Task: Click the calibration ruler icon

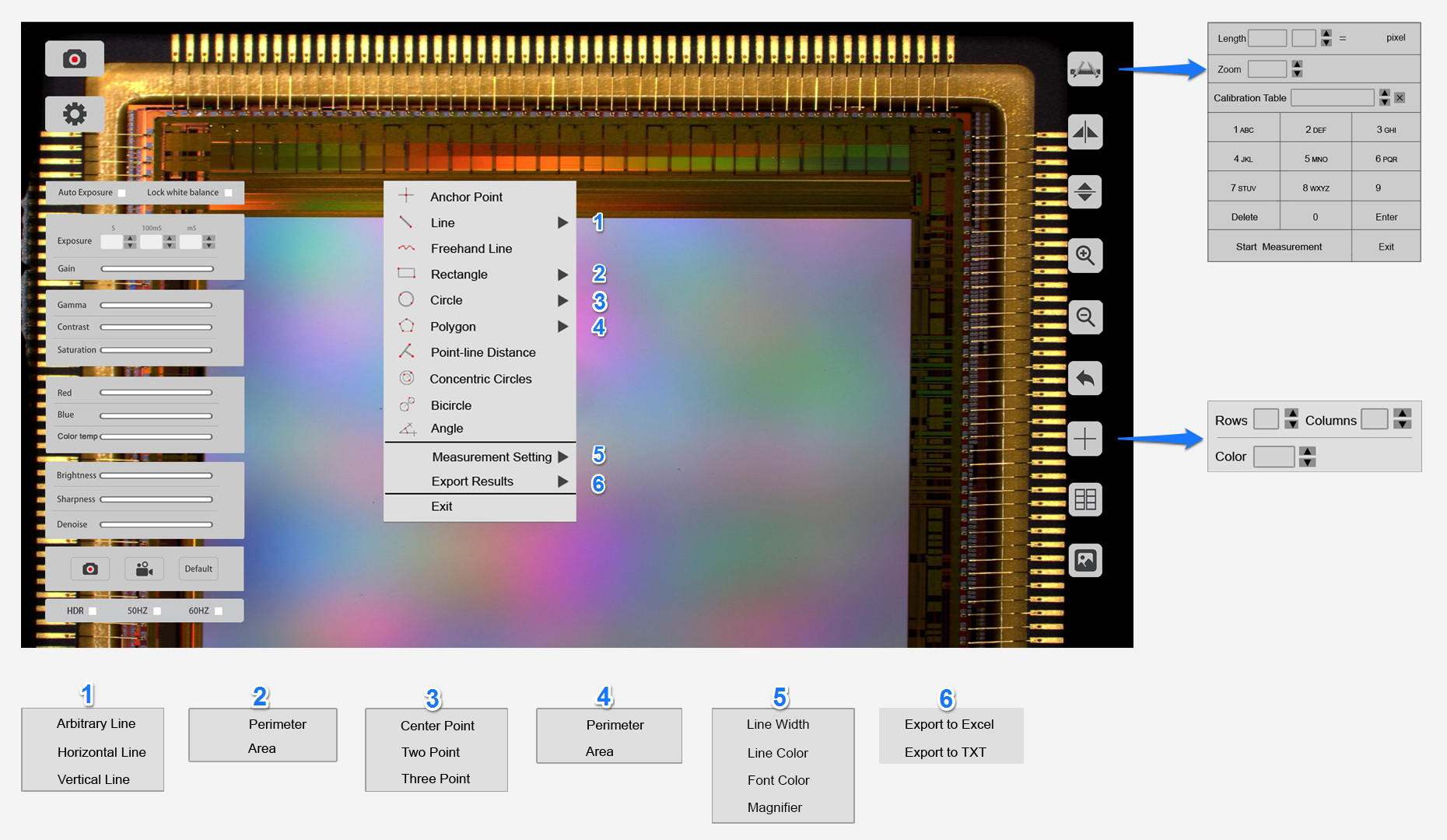Action: pos(1085,70)
